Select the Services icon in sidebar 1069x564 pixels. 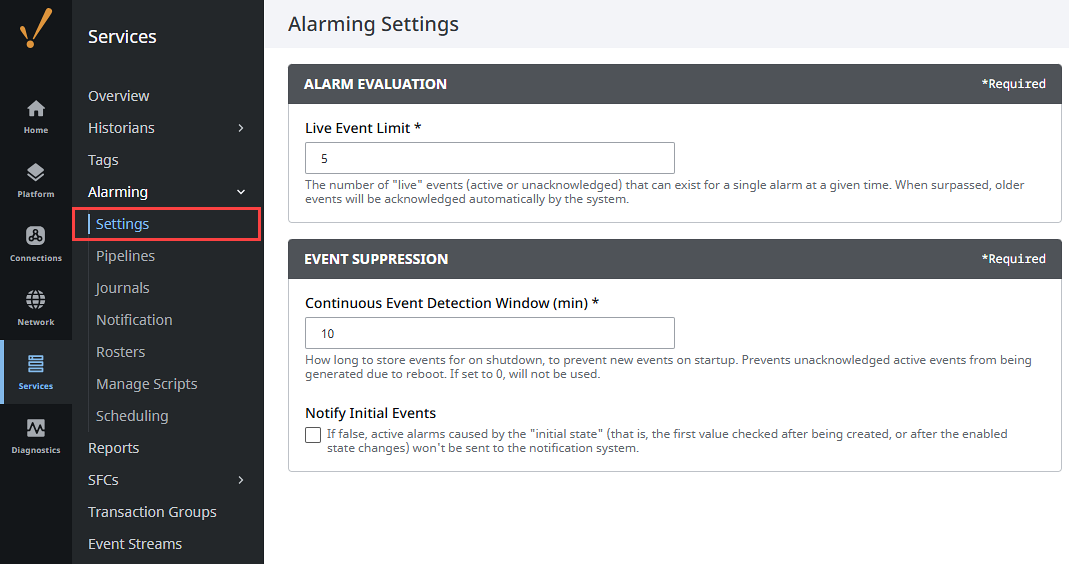pyautogui.click(x=36, y=365)
